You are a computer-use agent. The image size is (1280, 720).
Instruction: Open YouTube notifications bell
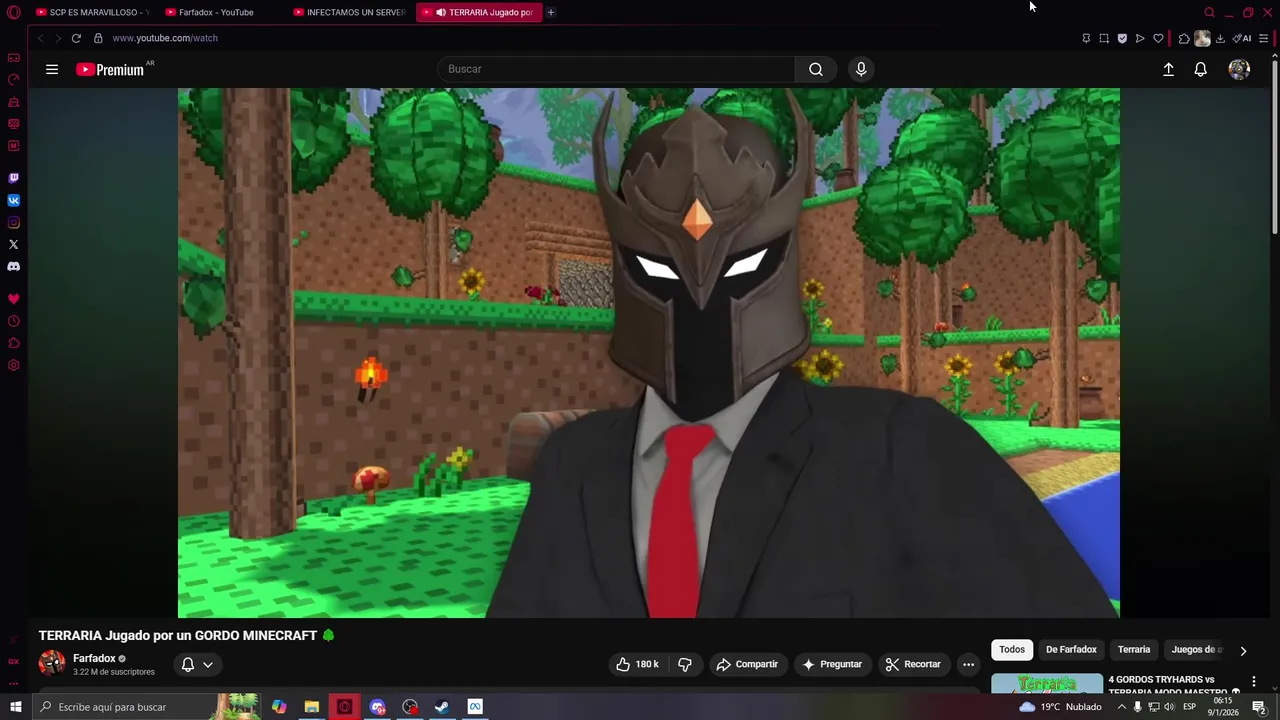(x=1201, y=69)
